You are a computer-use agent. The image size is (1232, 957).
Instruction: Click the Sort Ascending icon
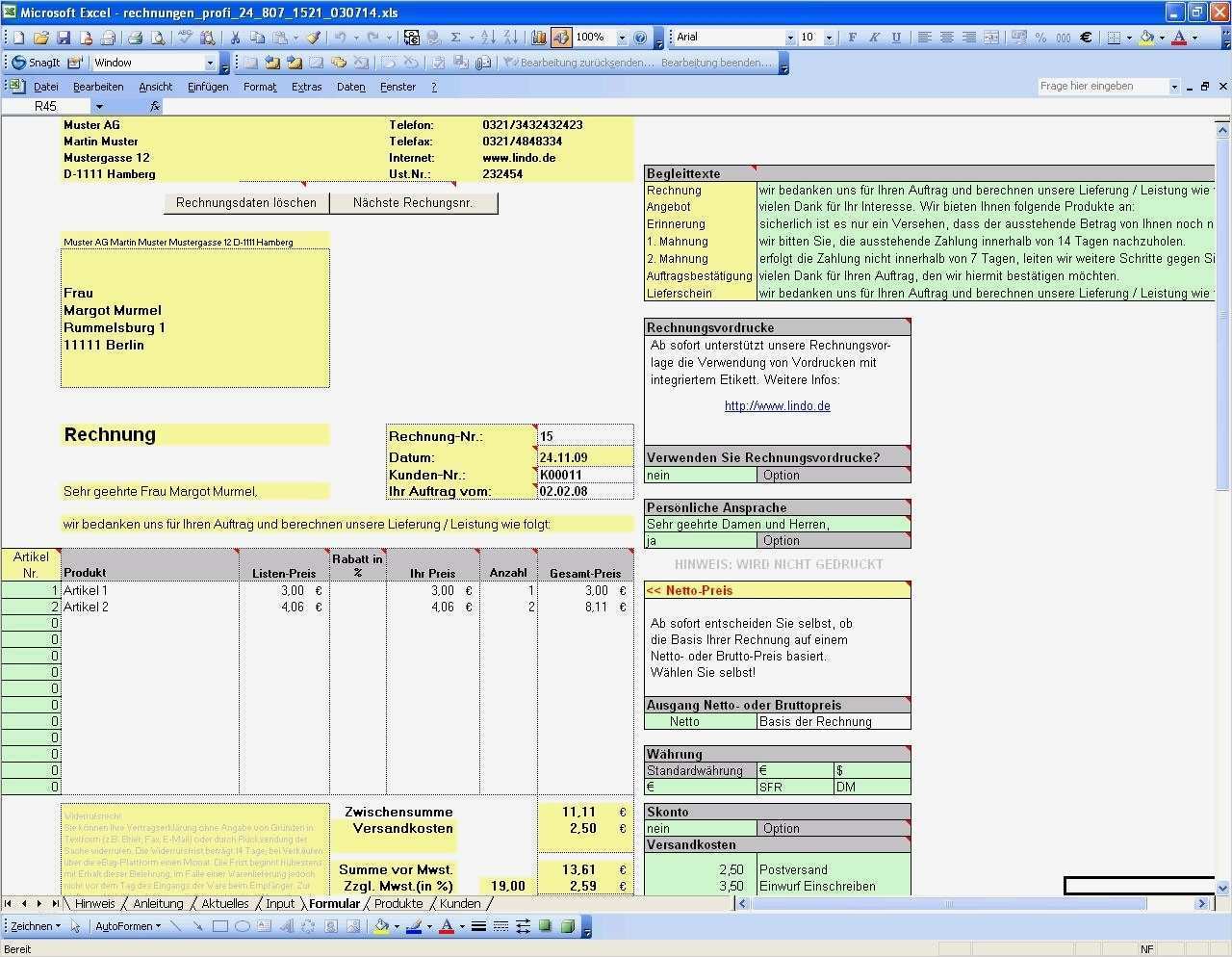click(489, 37)
